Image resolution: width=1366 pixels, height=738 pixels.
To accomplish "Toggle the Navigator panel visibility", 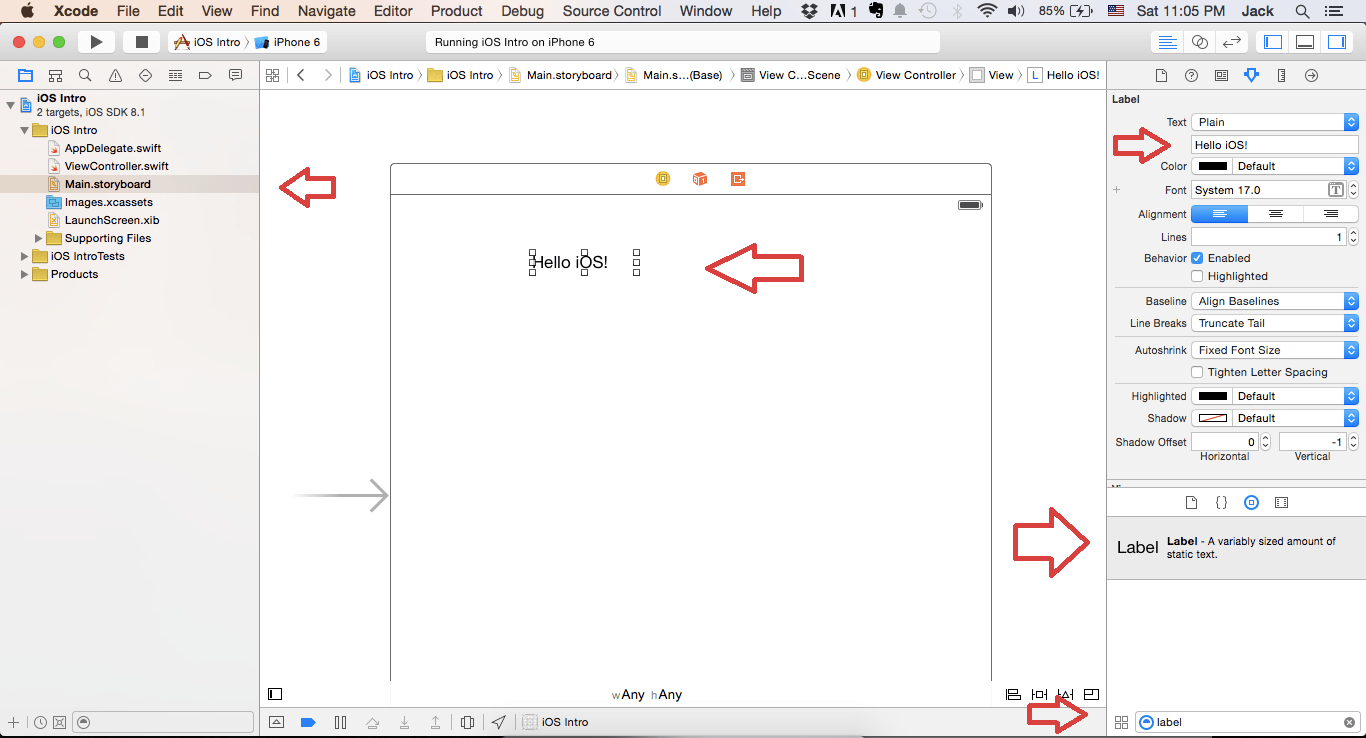I will point(1273,42).
